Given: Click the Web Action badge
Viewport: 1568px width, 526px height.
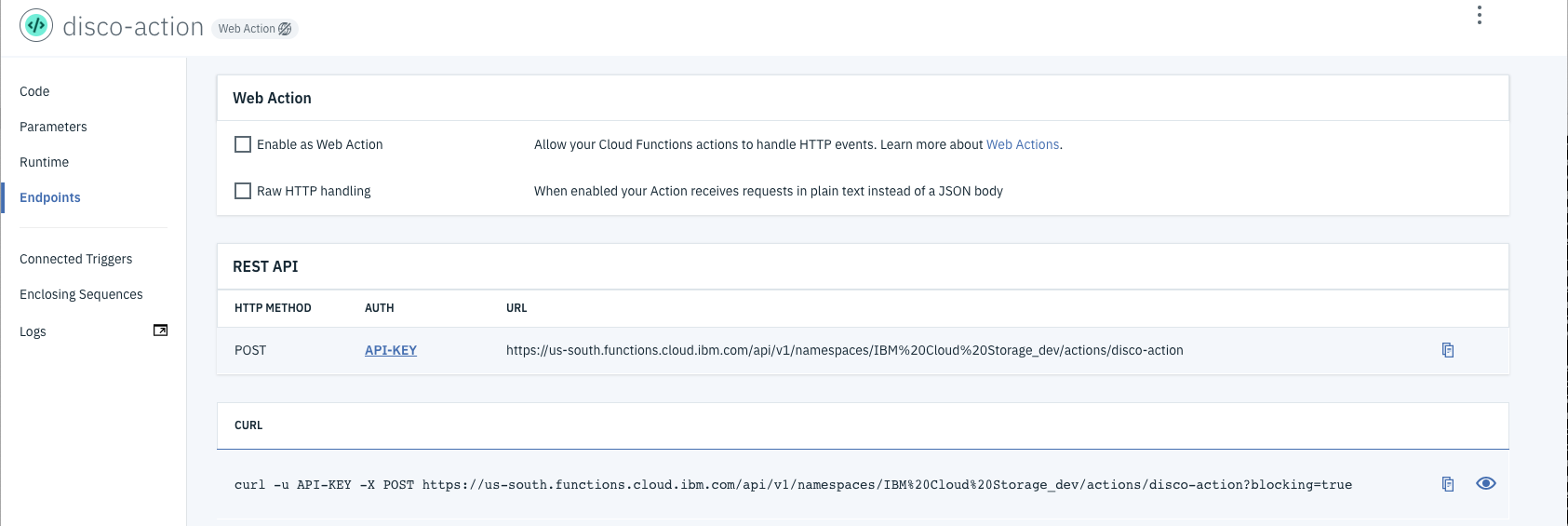Looking at the screenshot, I should (x=255, y=29).
